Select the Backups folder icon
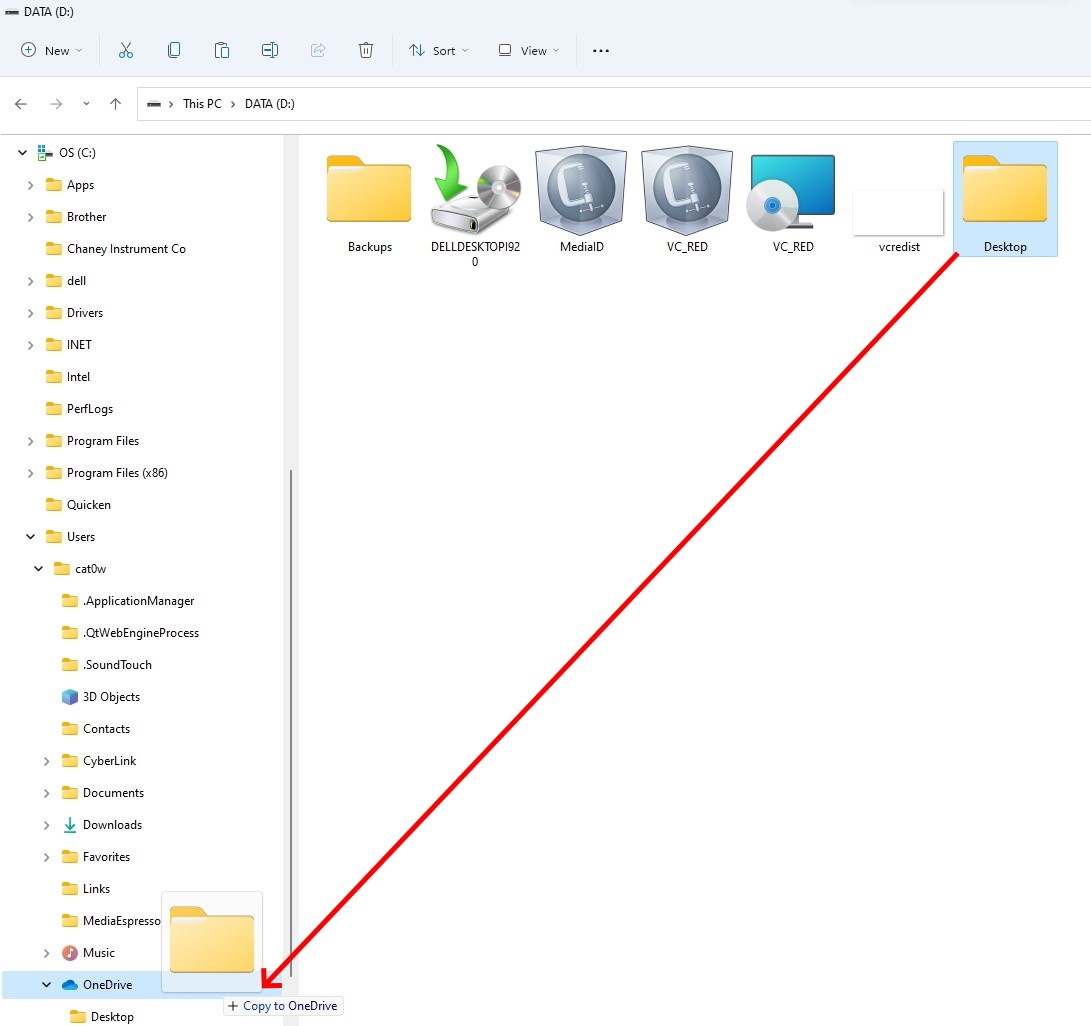1091x1026 pixels. coord(369,190)
